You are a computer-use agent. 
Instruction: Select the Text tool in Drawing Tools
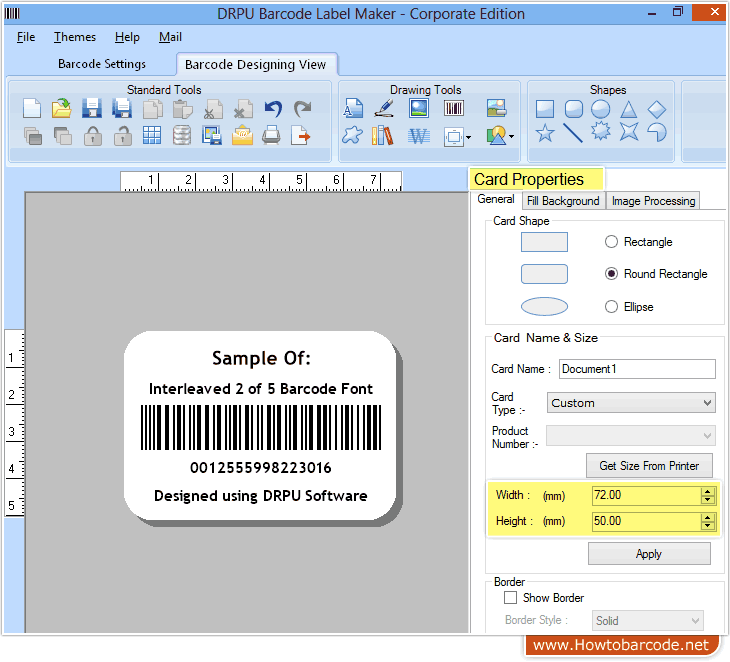(x=353, y=108)
